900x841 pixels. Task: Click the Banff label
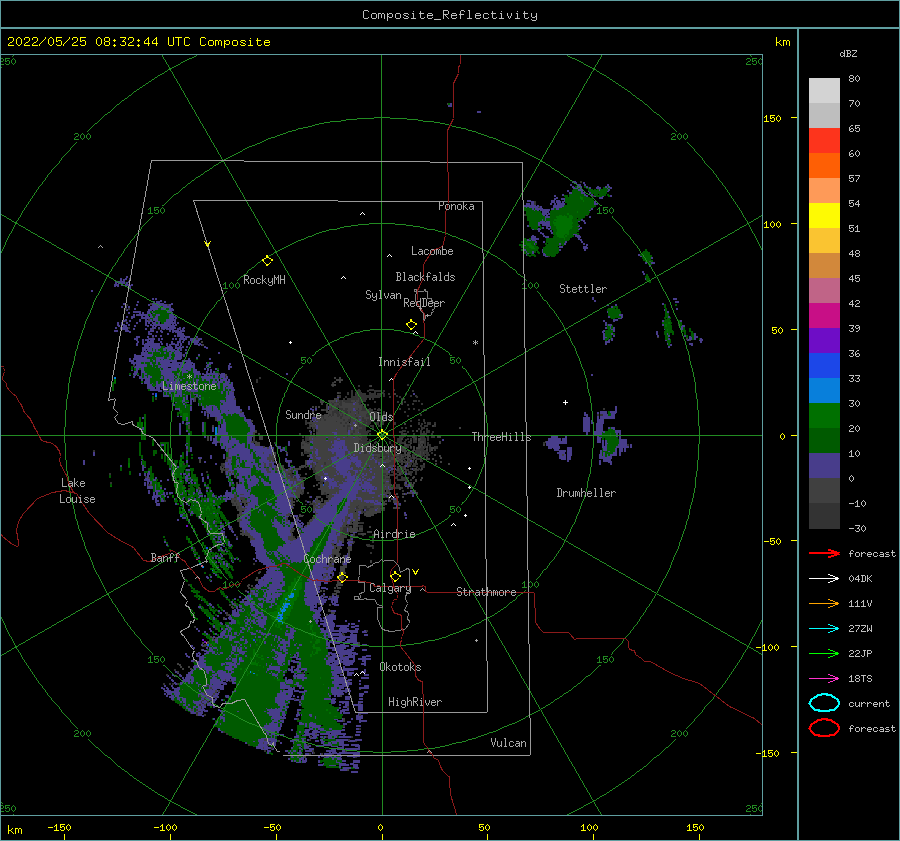(165, 557)
